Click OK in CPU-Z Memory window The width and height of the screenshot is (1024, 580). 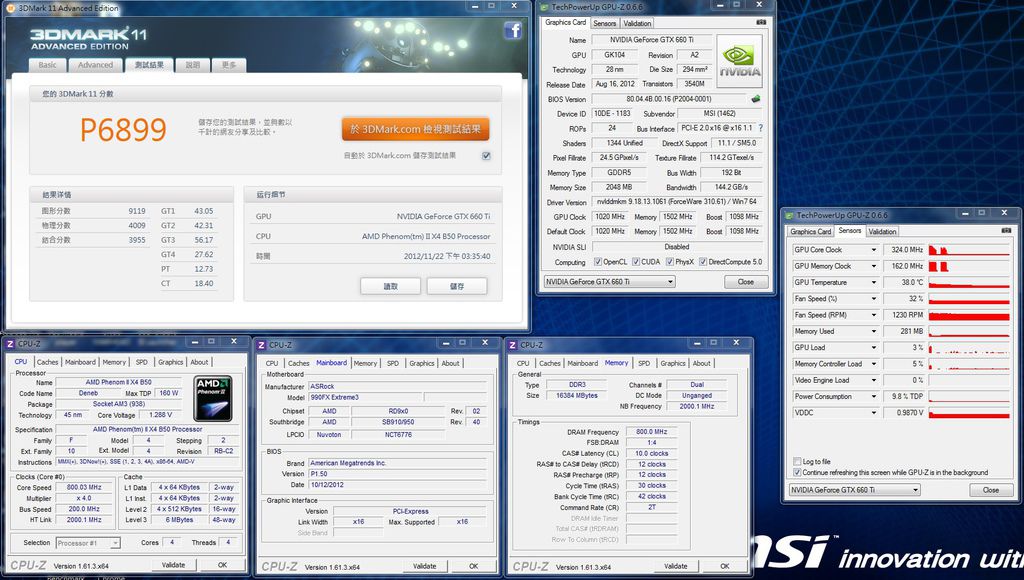click(725, 566)
